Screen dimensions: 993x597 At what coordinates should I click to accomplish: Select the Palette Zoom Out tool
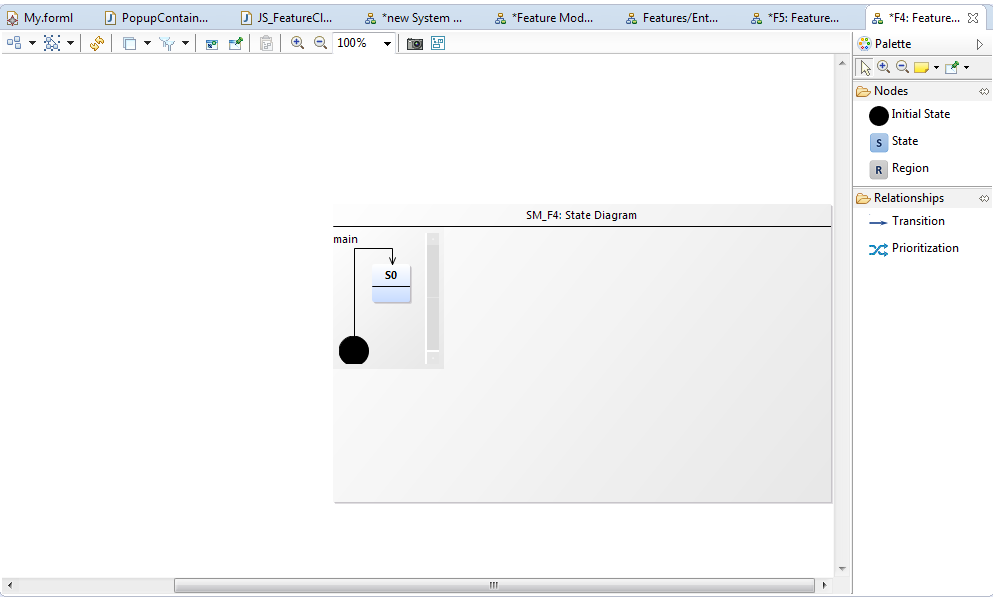(902, 66)
